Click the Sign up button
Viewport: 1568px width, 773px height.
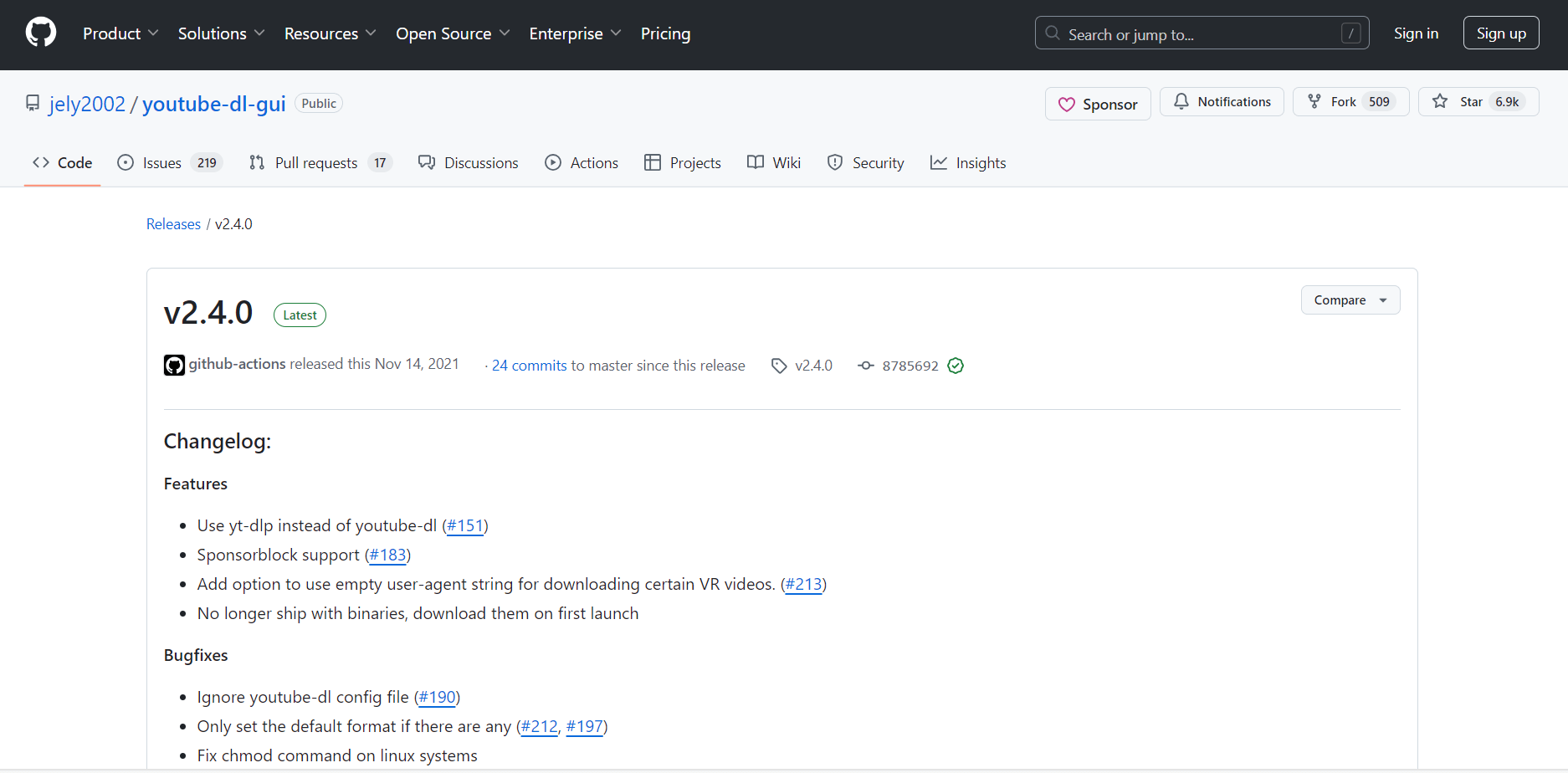point(1501,33)
